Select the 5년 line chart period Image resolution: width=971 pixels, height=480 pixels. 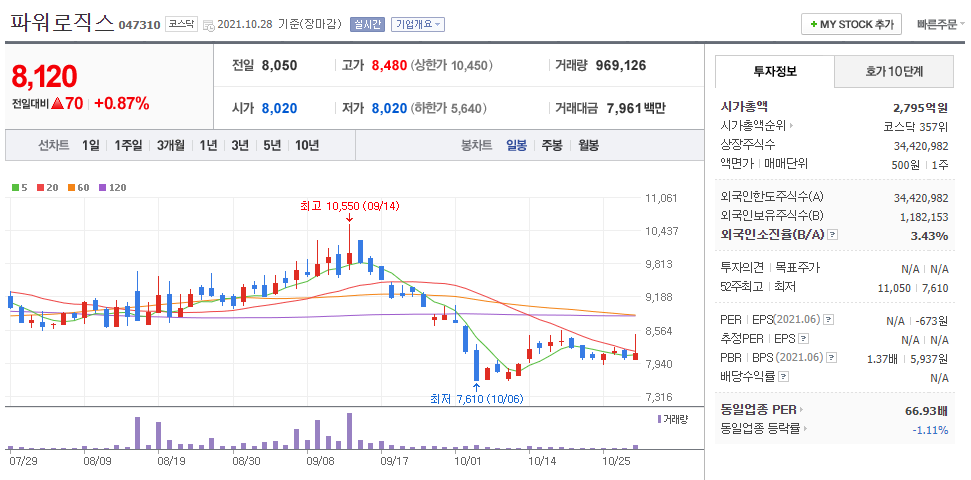[272, 146]
